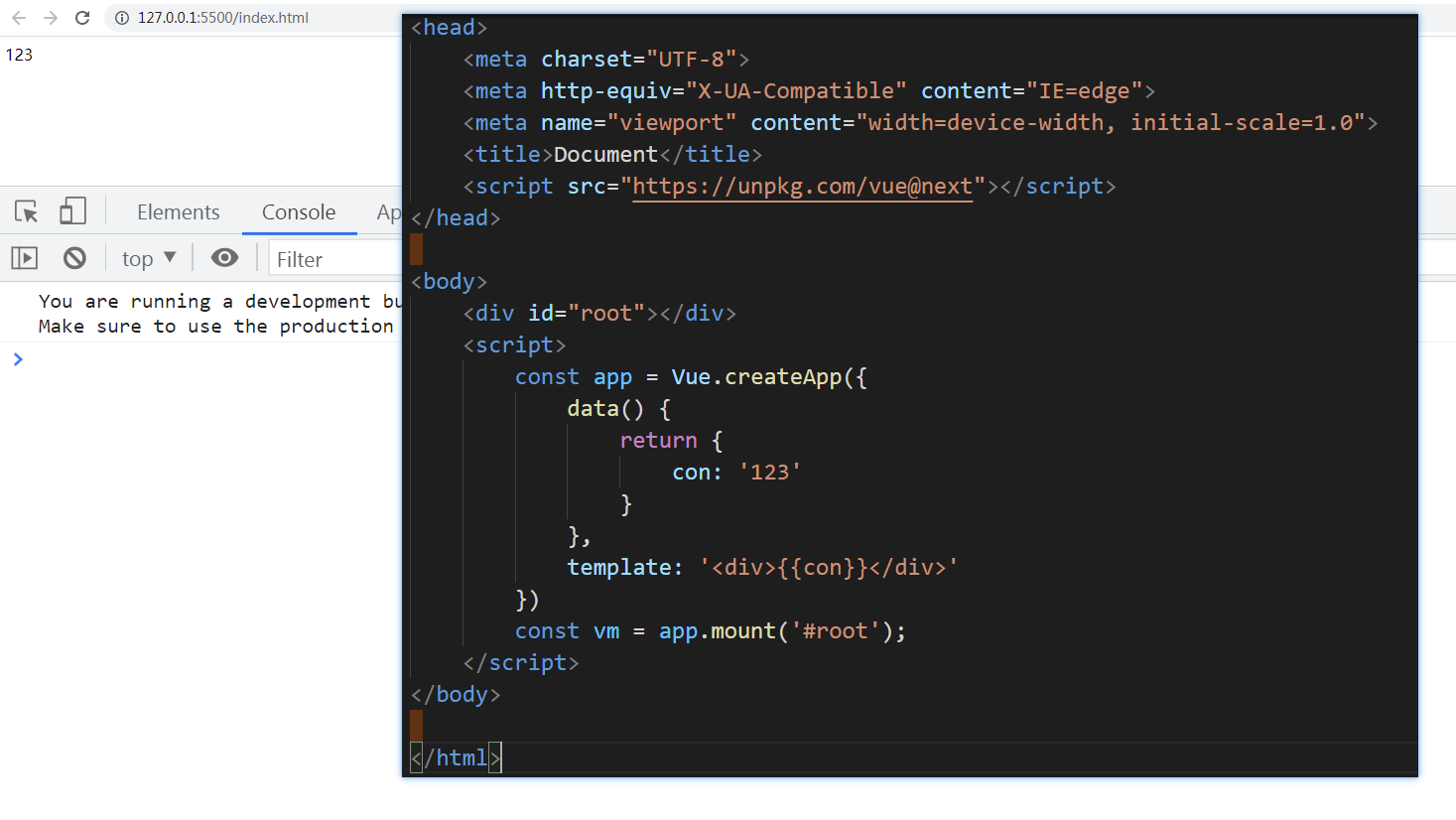1456x820 pixels.
Task: Click the closing </body> tag
Action: point(456,695)
